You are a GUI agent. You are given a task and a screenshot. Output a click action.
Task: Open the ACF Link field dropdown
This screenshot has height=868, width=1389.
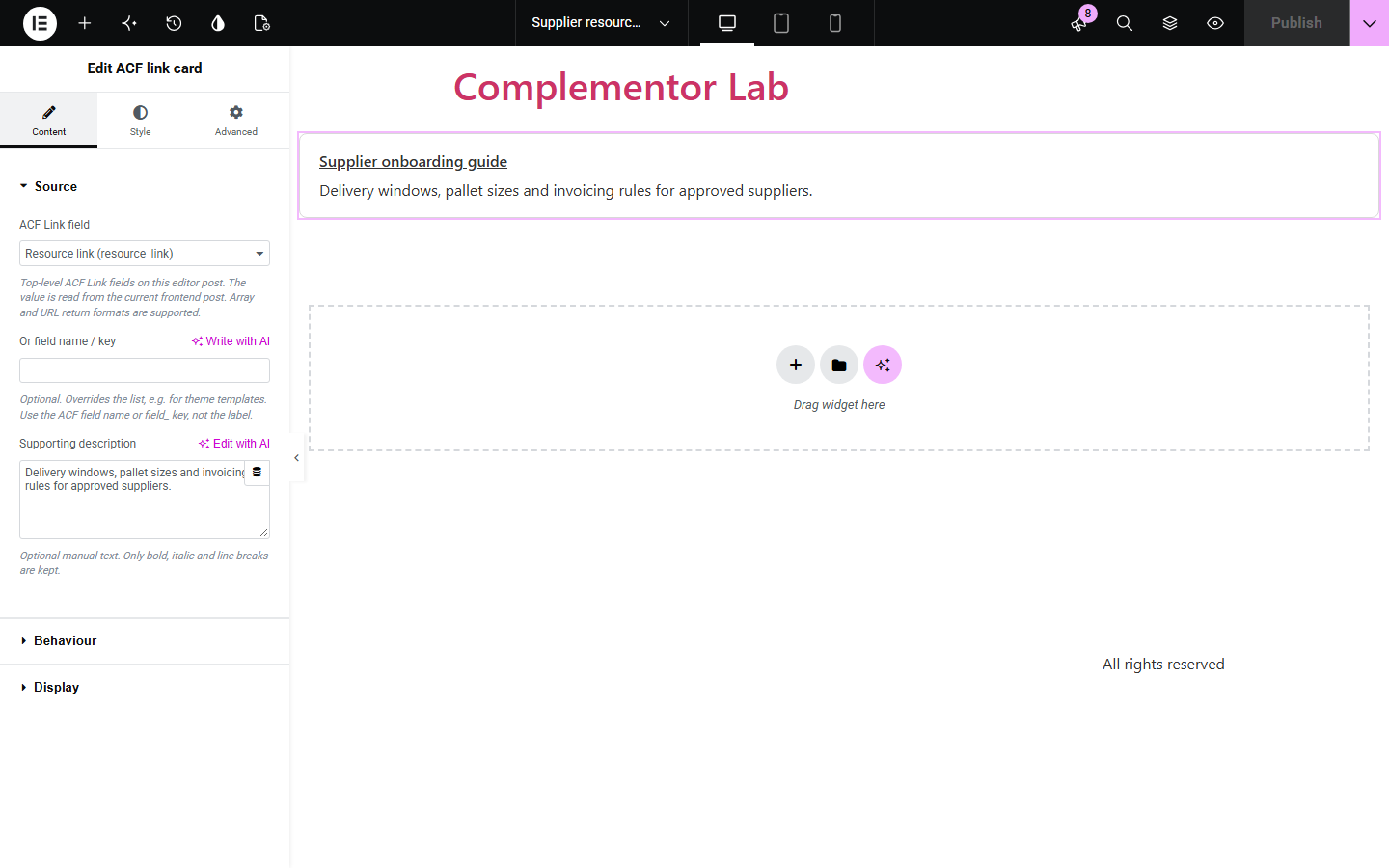pyautogui.click(x=145, y=254)
